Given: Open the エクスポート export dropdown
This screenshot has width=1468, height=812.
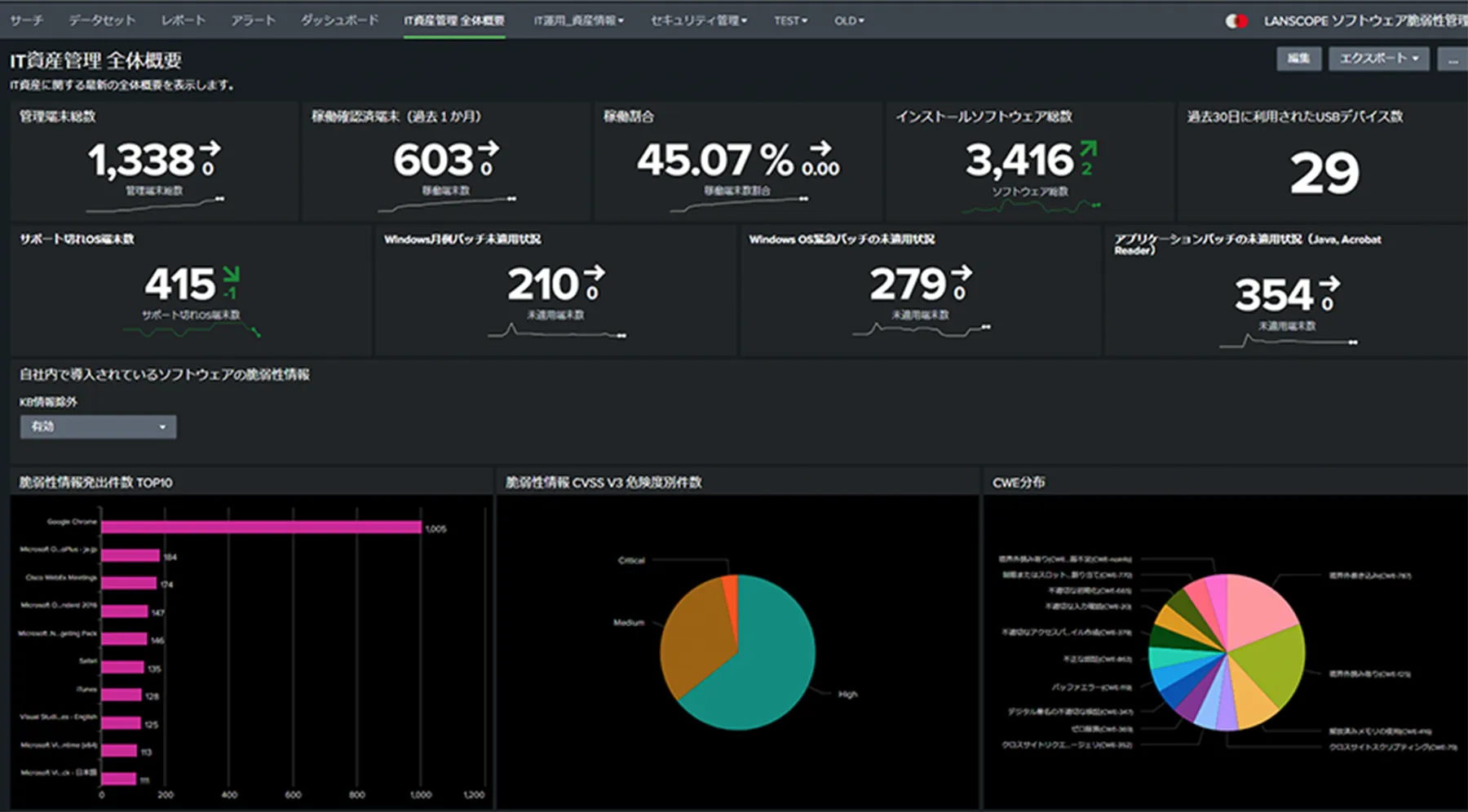Looking at the screenshot, I should point(1378,59).
